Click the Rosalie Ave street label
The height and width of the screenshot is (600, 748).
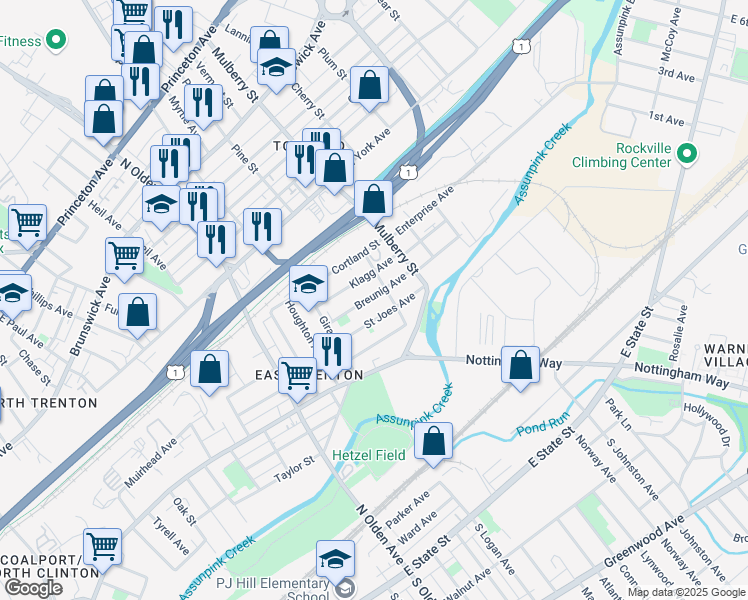679,333
